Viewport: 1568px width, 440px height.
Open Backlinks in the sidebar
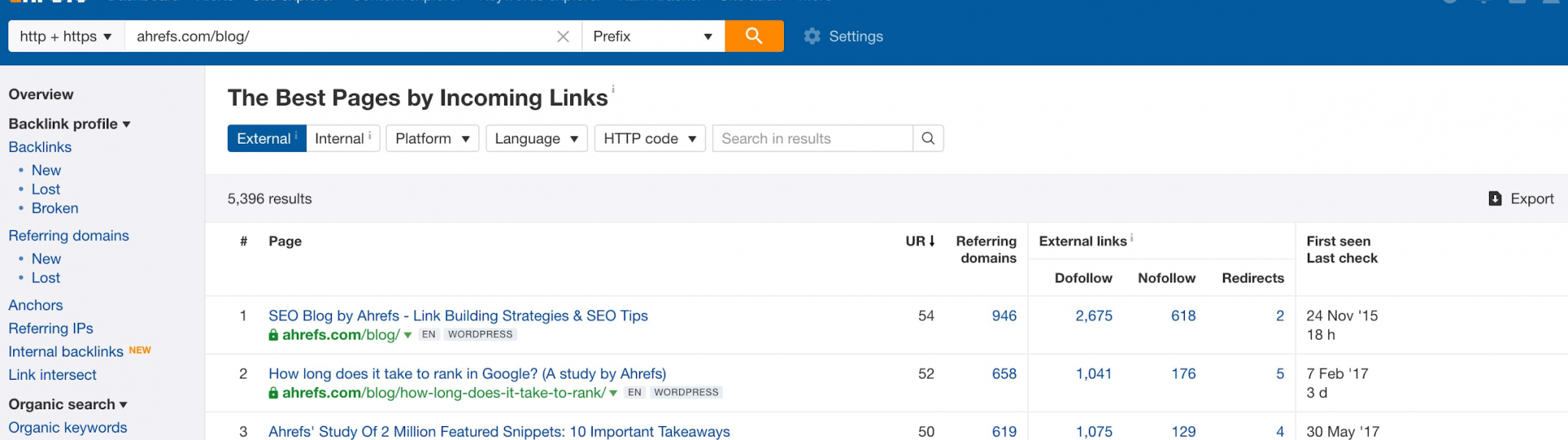point(40,147)
